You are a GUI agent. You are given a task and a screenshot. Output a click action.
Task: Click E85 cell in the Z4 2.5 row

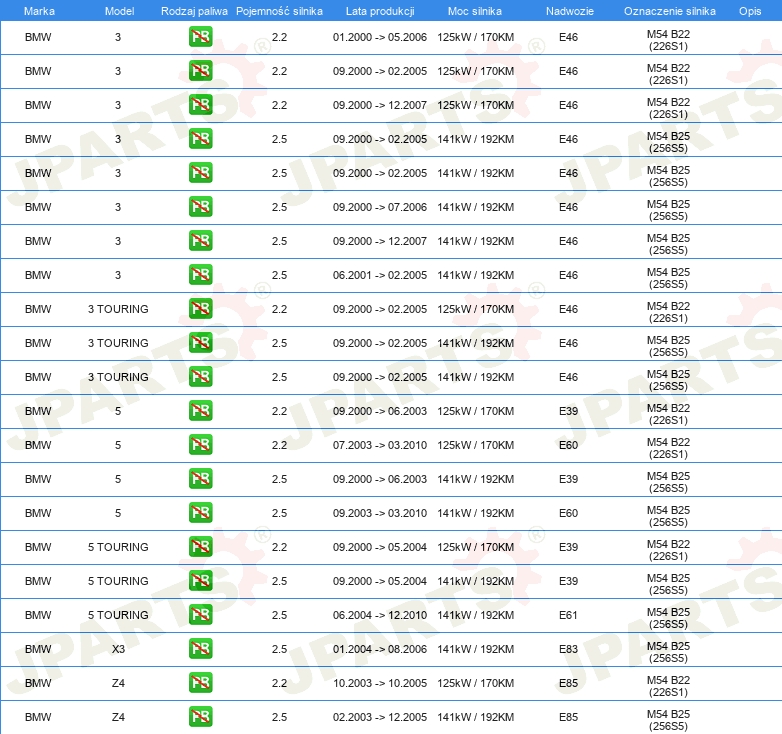click(x=568, y=717)
